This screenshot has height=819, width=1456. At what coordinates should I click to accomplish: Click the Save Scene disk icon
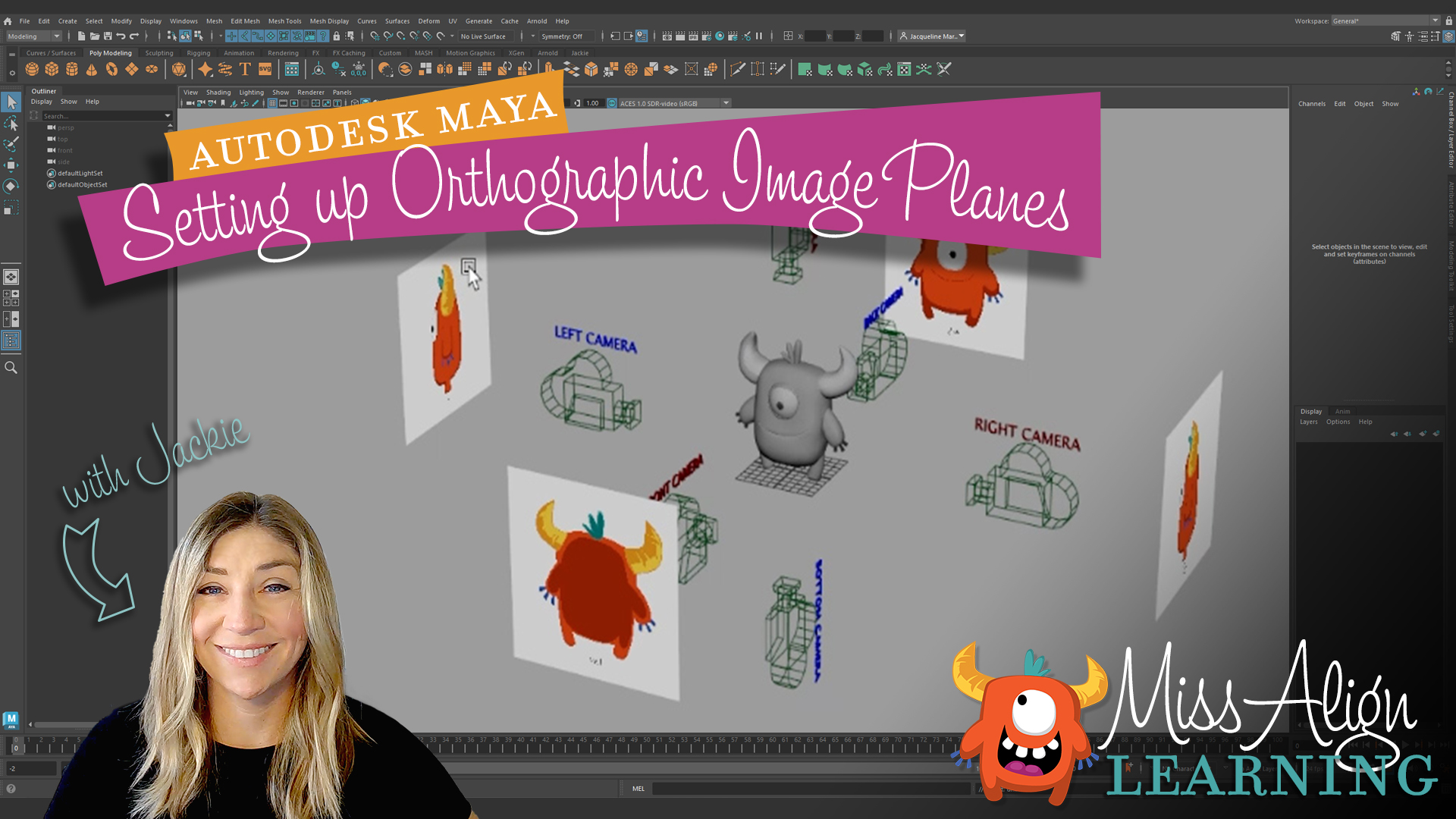108,36
